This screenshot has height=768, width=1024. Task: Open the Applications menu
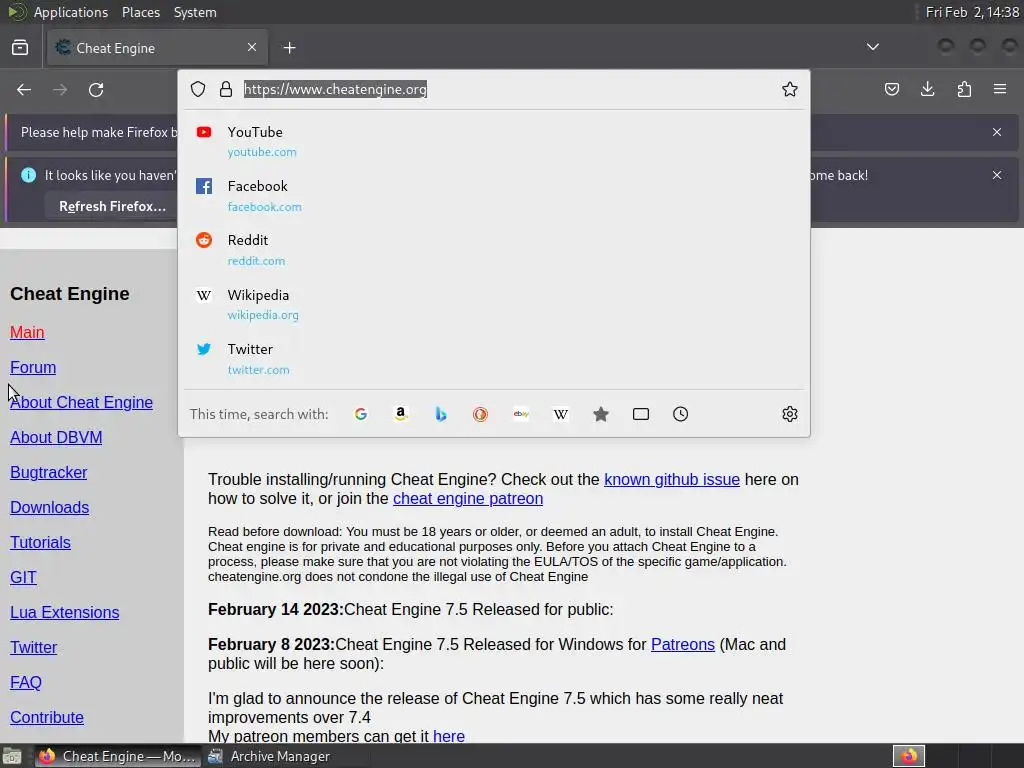point(71,12)
